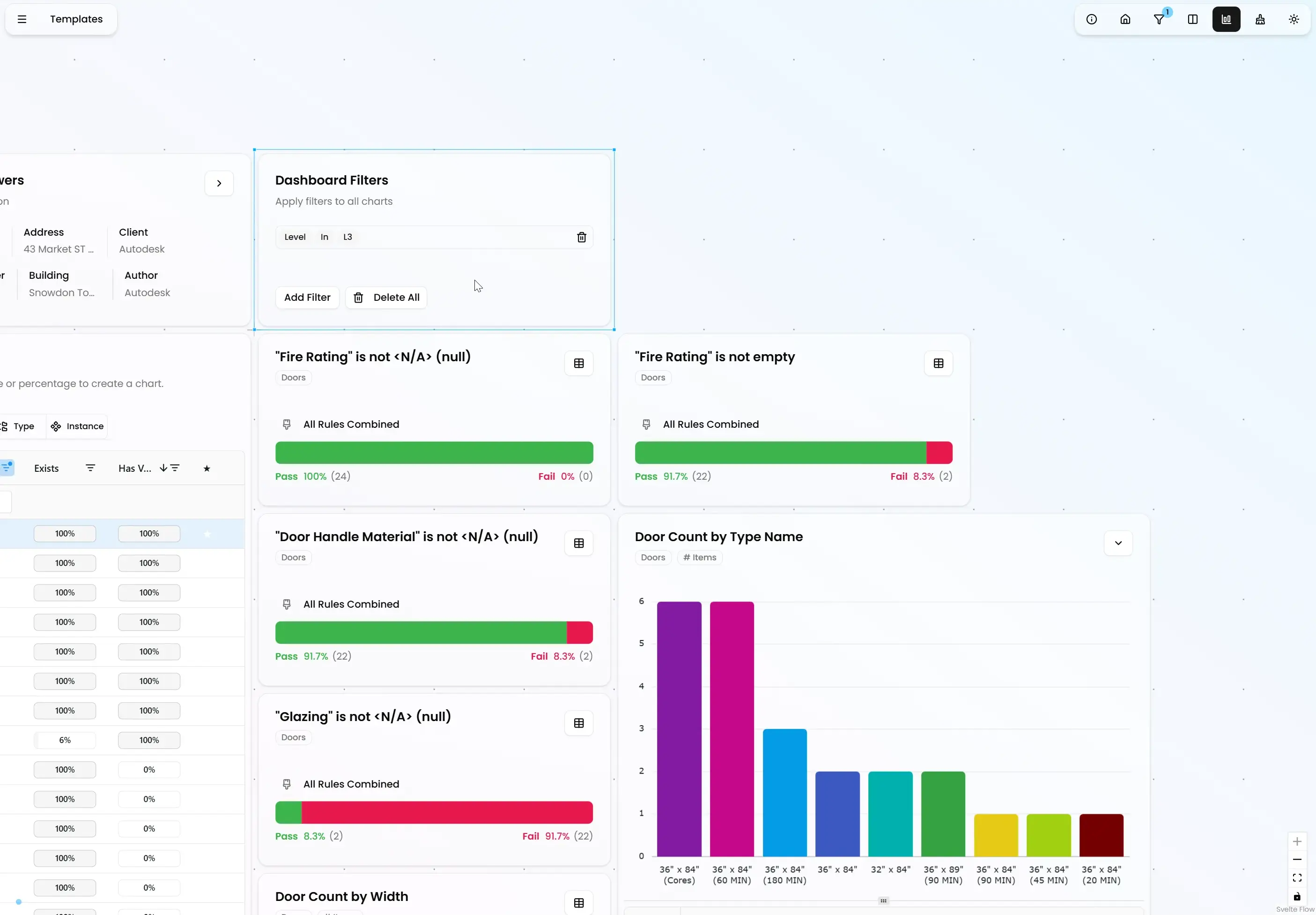Open the hamburger menu beside Templates
The image size is (1316, 915).
click(22, 19)
